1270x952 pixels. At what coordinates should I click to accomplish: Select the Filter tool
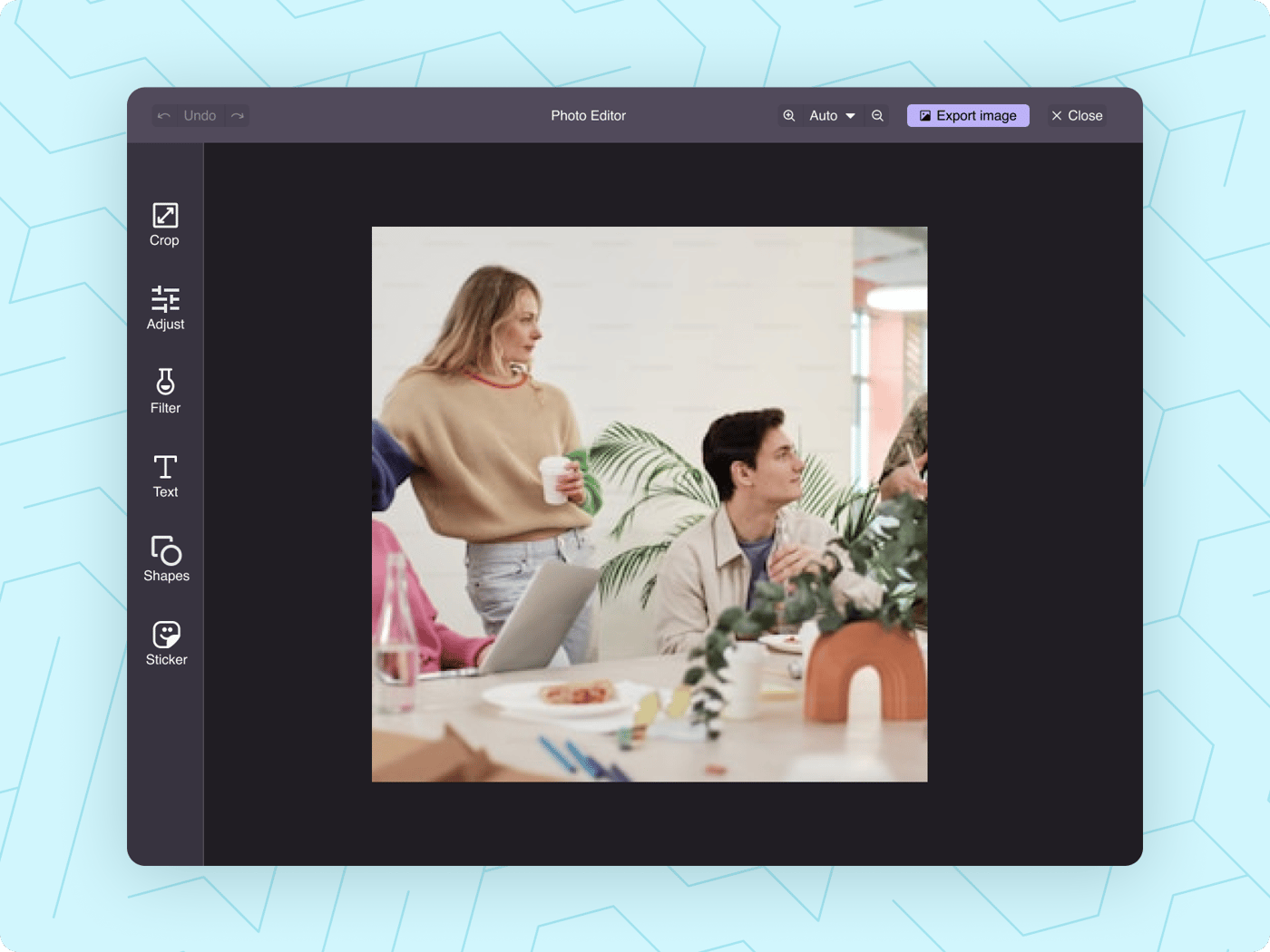(x=164, y=390)
